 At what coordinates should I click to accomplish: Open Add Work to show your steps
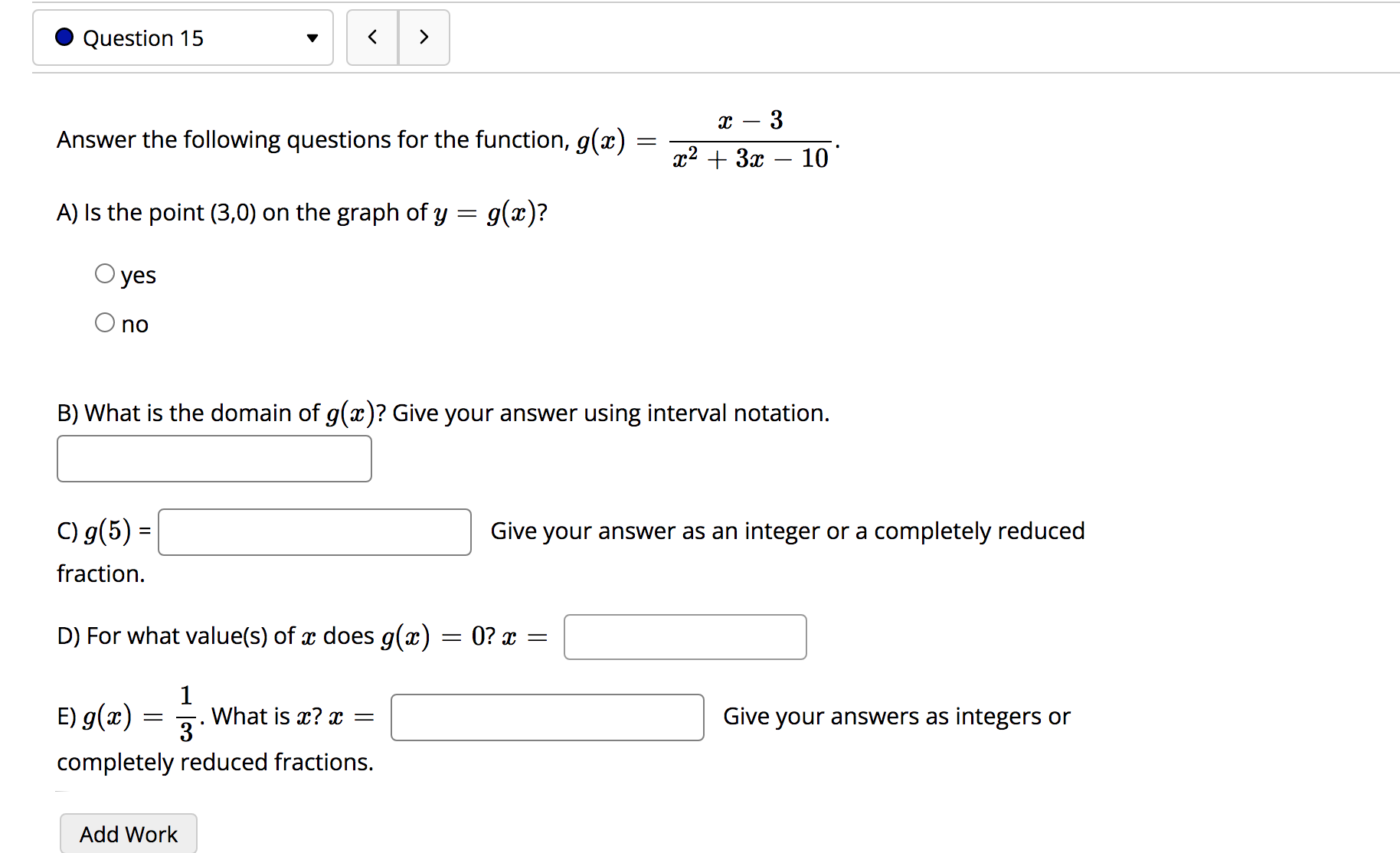click(128, 833)
